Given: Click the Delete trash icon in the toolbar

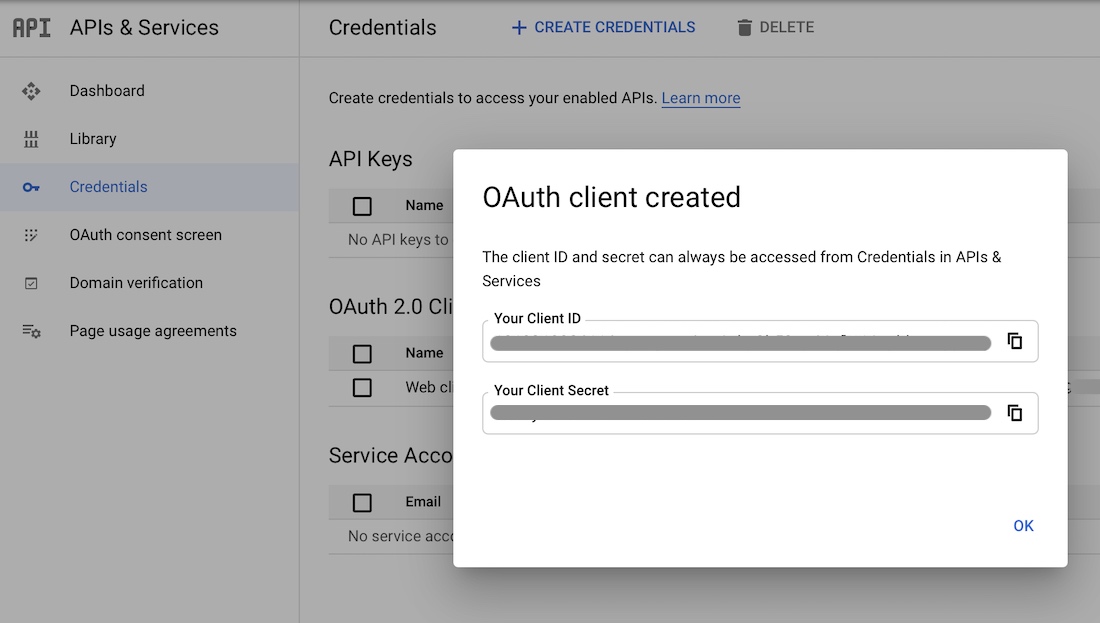Looking at the screenshot, I should coord(744,27).
